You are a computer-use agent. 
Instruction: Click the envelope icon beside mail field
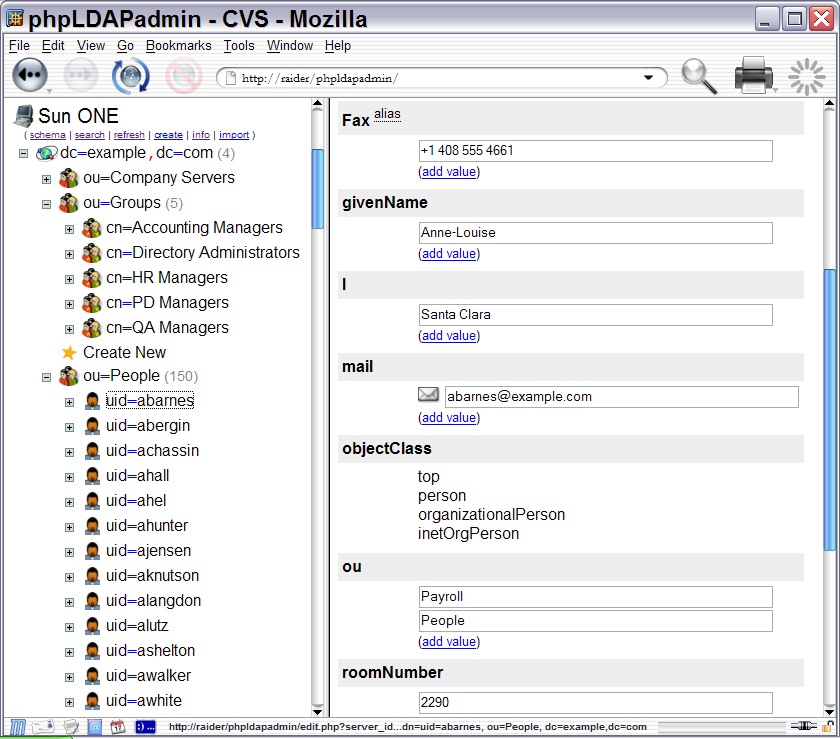(429, 396)
